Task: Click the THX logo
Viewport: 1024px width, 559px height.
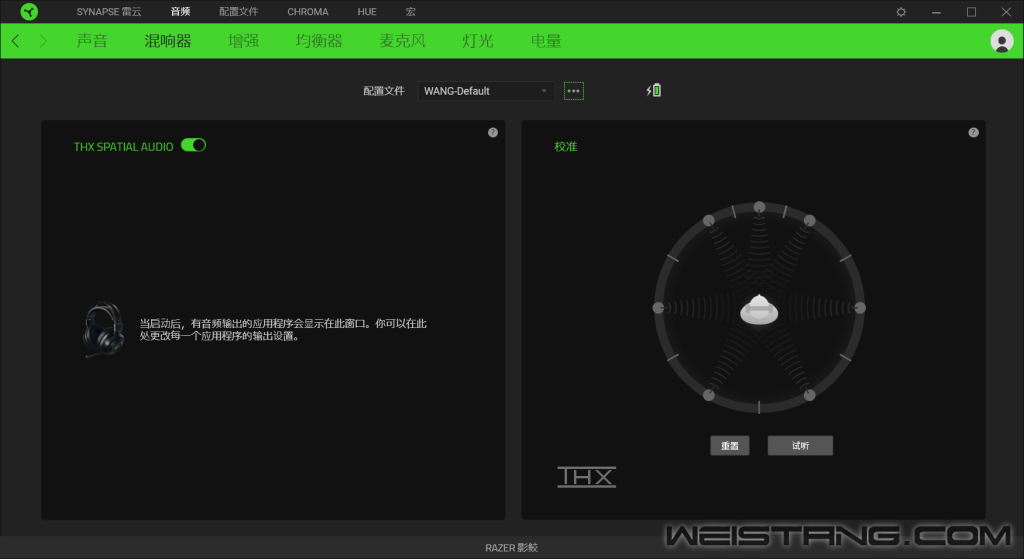Action: click(x=586, y=477)
